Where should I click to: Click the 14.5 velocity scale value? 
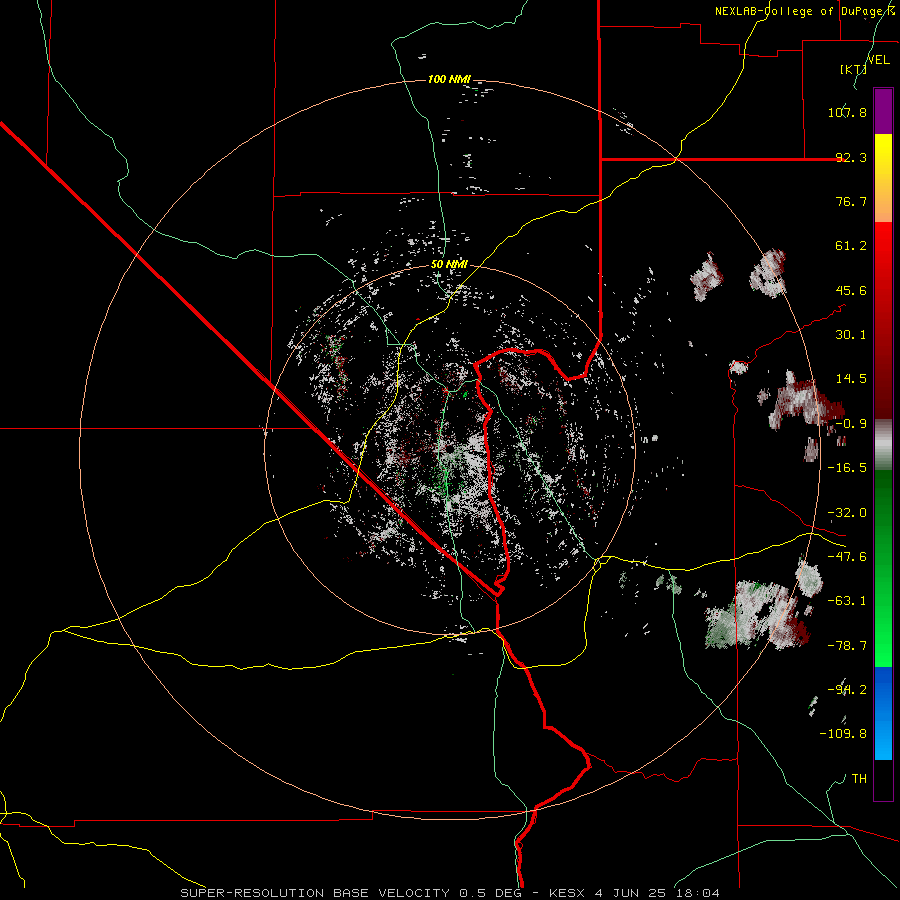tap(851, 379)
